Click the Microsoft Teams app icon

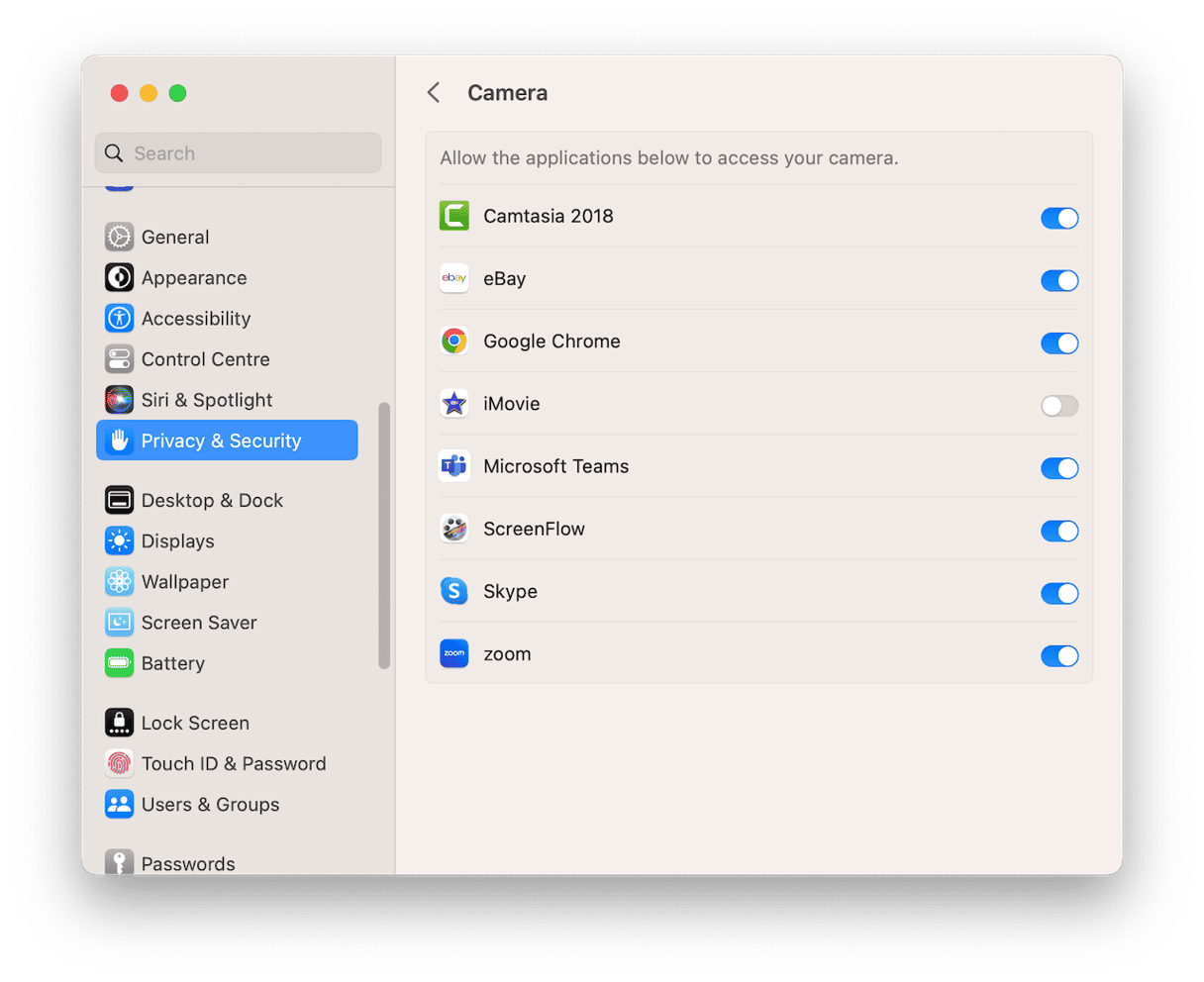(x=454, y=466)
